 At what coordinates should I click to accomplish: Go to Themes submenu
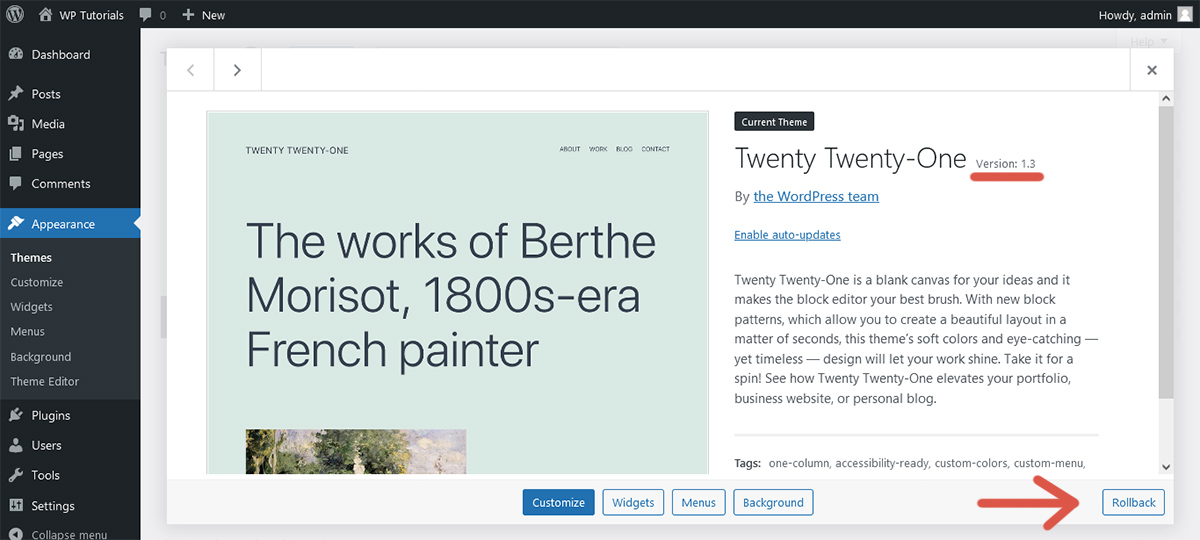31,258
